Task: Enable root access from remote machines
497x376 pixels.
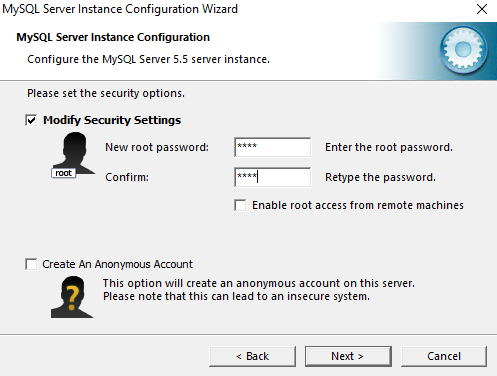Action: click(240, 205)
